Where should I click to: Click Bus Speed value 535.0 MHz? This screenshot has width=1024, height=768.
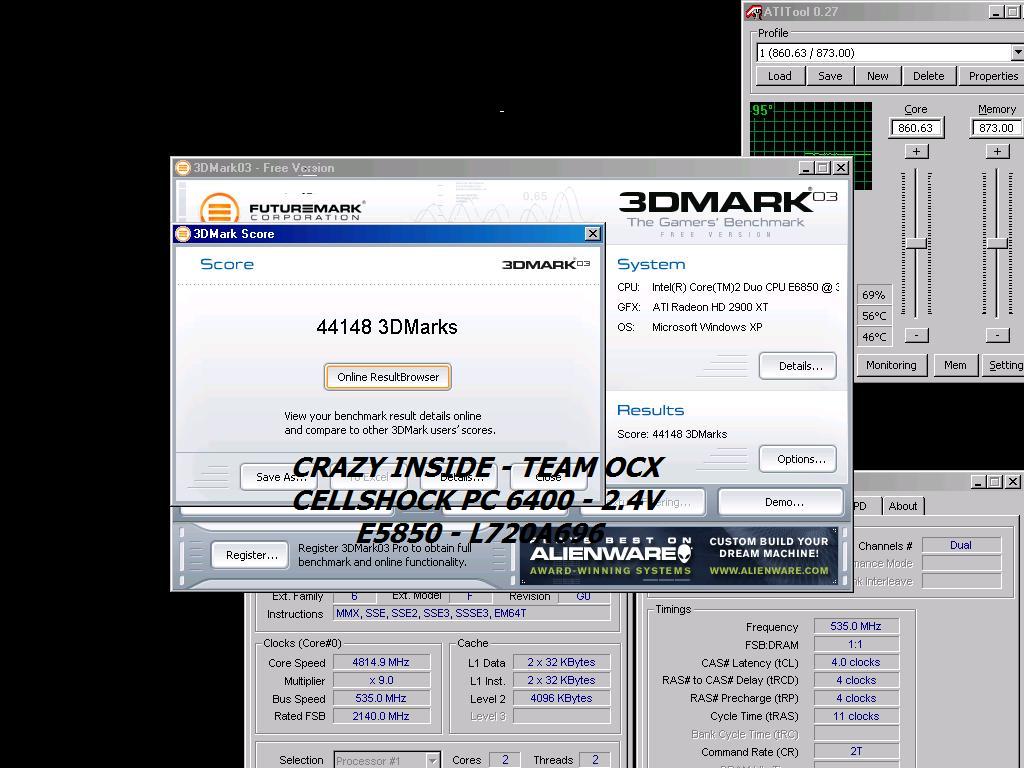pos(381,698)
